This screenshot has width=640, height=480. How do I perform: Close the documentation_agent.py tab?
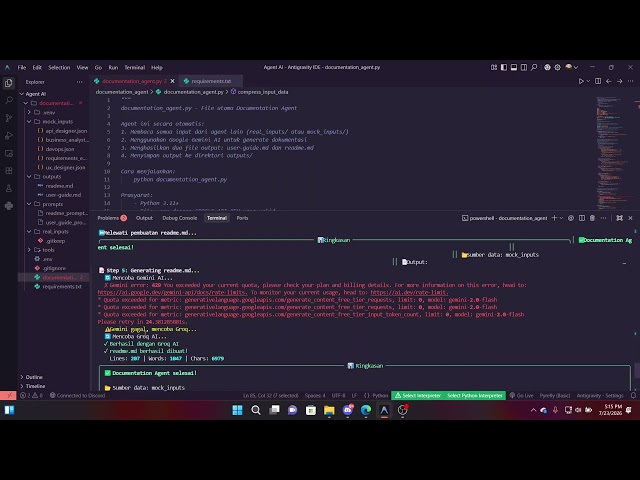tap(172, 81)
